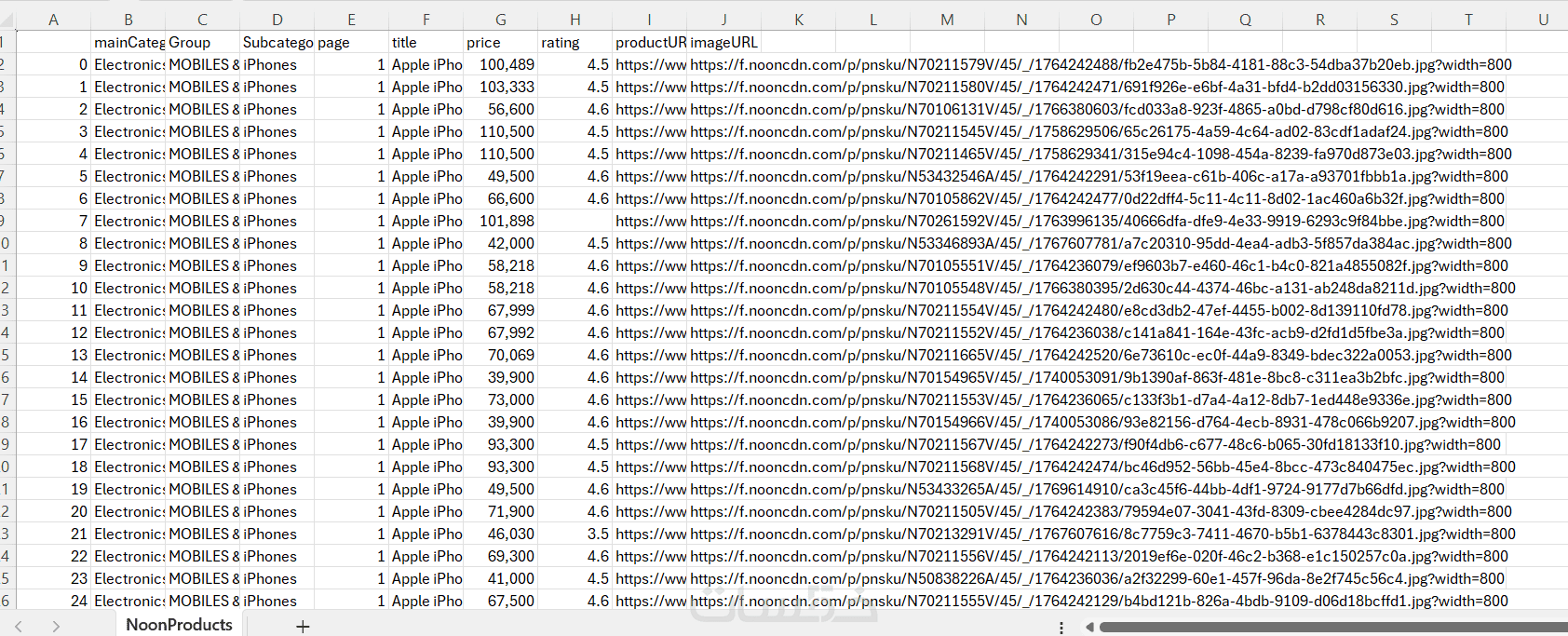Select the cell with price 41,000

[501, 578]
